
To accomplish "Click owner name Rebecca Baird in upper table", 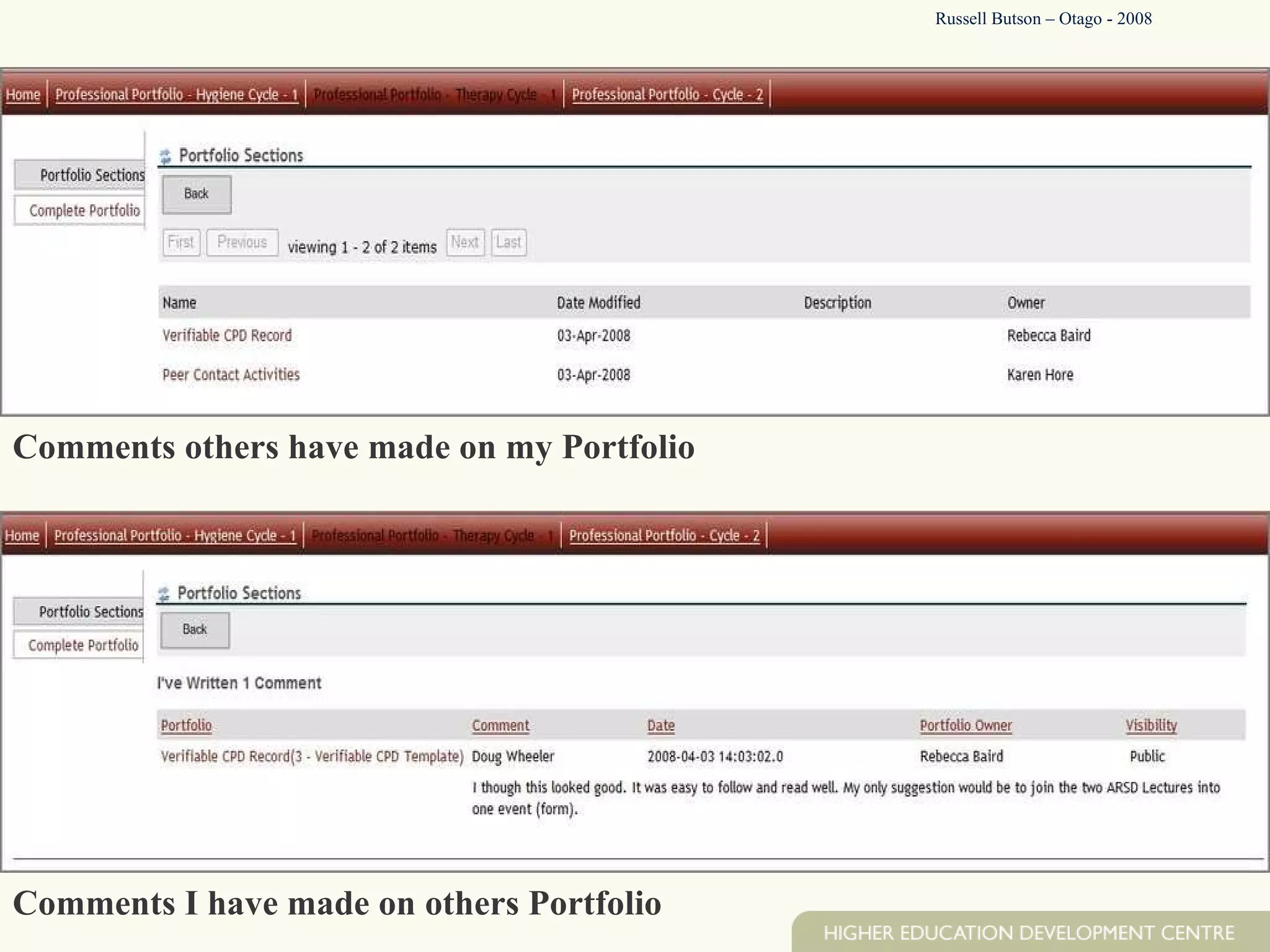I will 1049,336.
